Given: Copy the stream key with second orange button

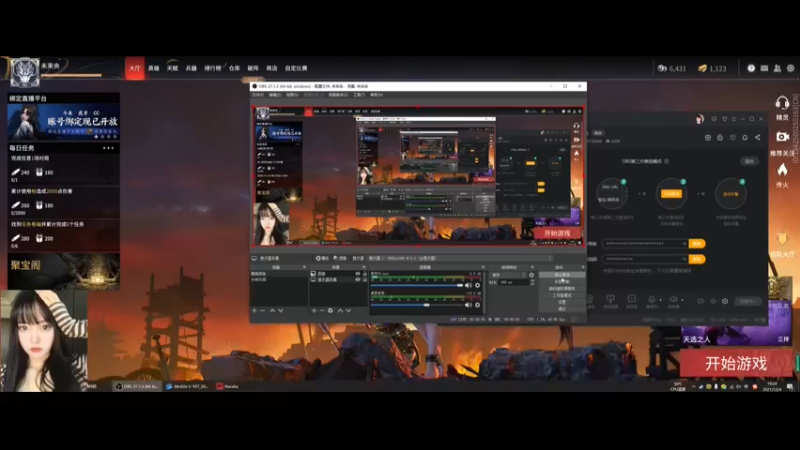Looking at the screenshot, I should tap(697, 259).
